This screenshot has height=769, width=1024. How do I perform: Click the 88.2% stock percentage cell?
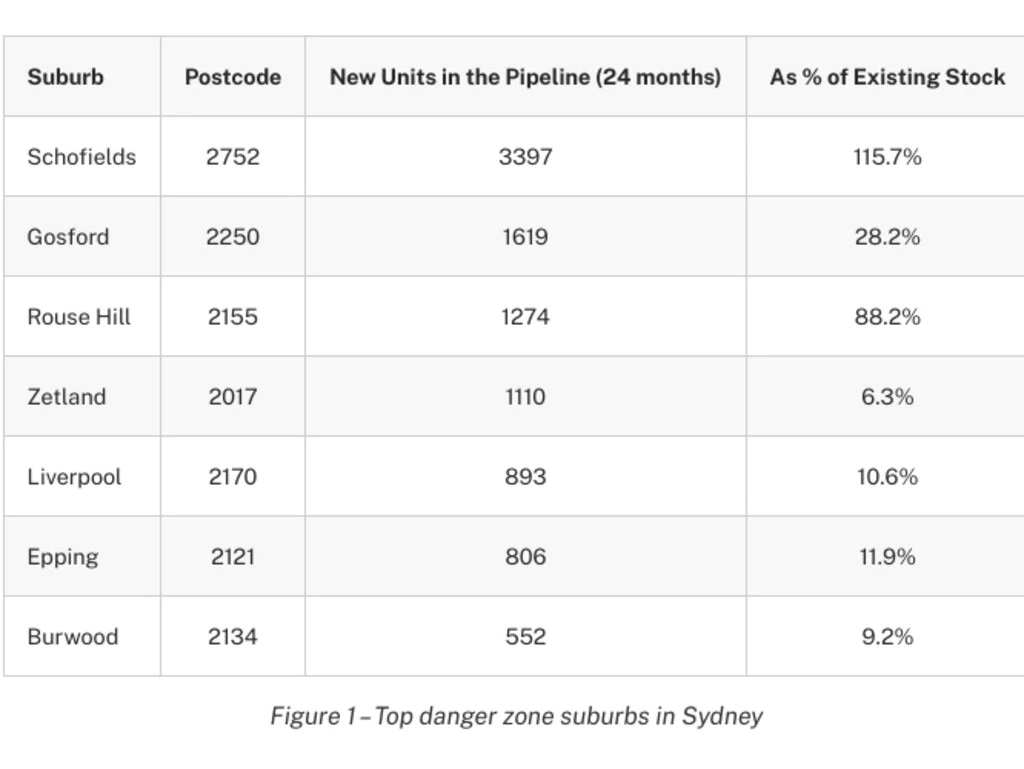(x=887, y=317)
